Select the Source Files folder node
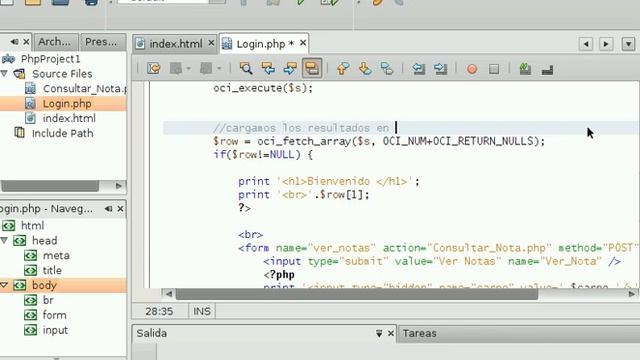This screenshot has height=360, width=640. (x=62, y=74)
